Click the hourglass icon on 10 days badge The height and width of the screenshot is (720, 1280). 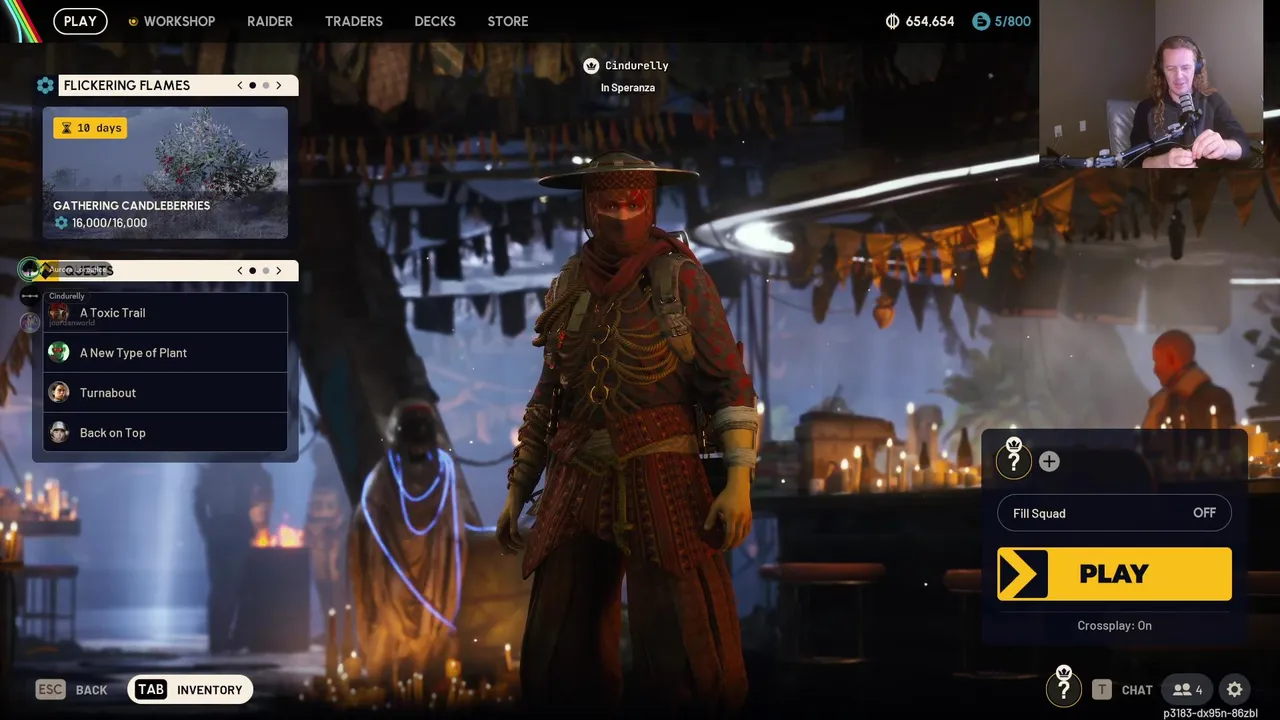tap(67, 128)
